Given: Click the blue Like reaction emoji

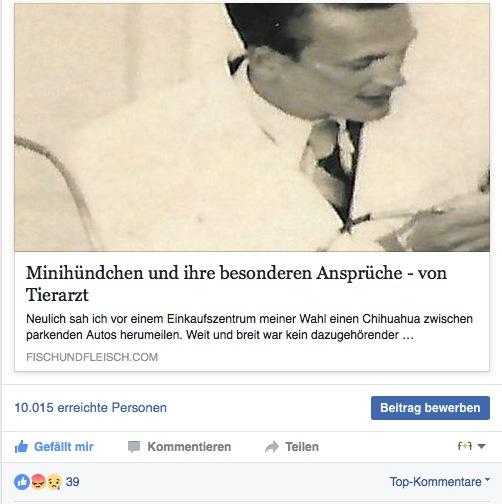Looking at the screenshot, I should click(x=22, y=482).
